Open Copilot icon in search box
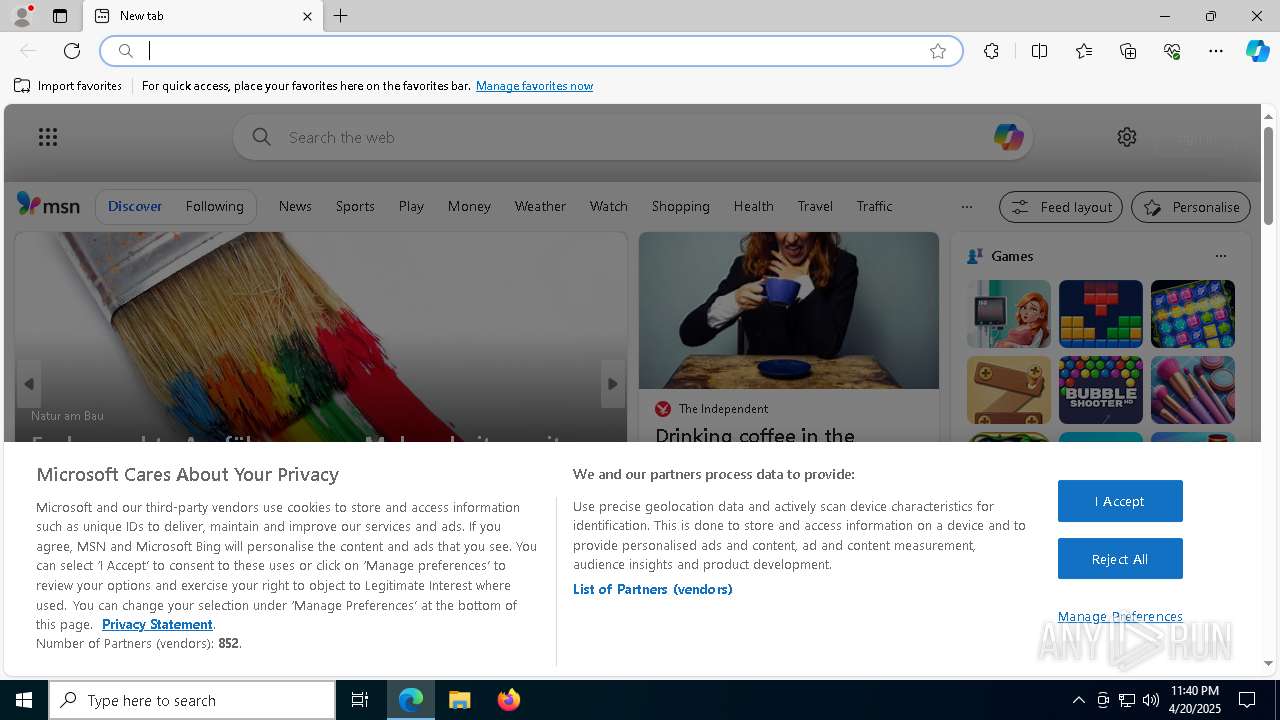This screenshot has width=1280, height=720. 1008,137
